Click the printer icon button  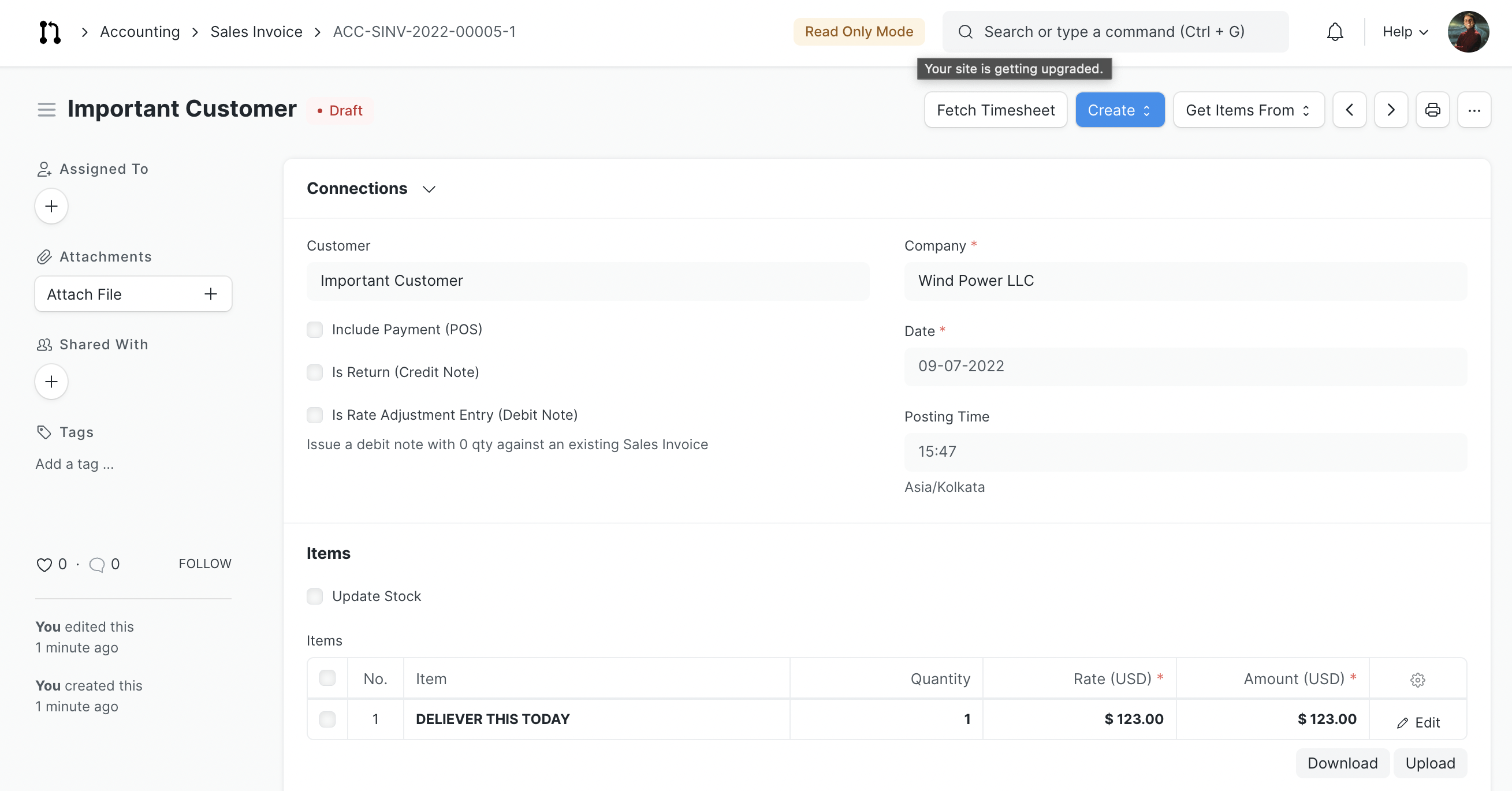tap(1432, 110)
